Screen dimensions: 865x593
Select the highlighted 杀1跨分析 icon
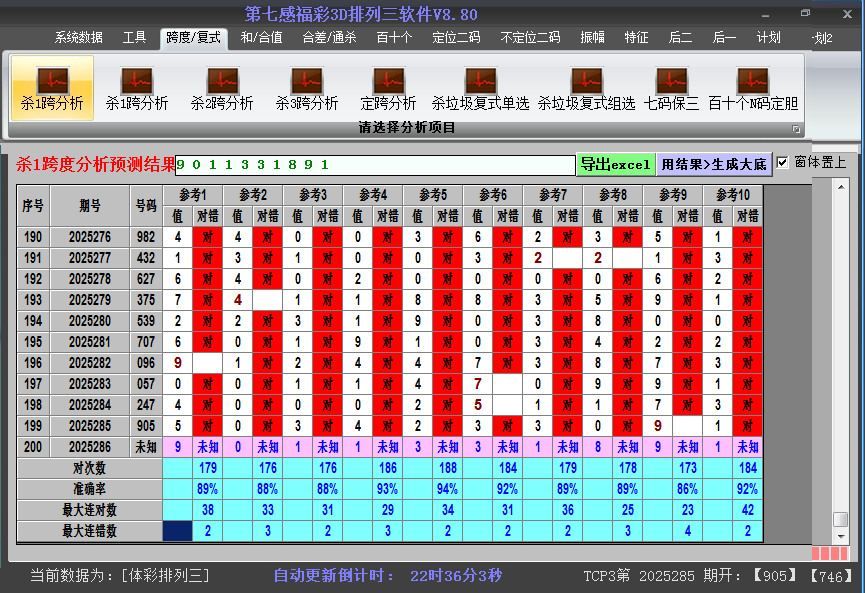point(52,88)
